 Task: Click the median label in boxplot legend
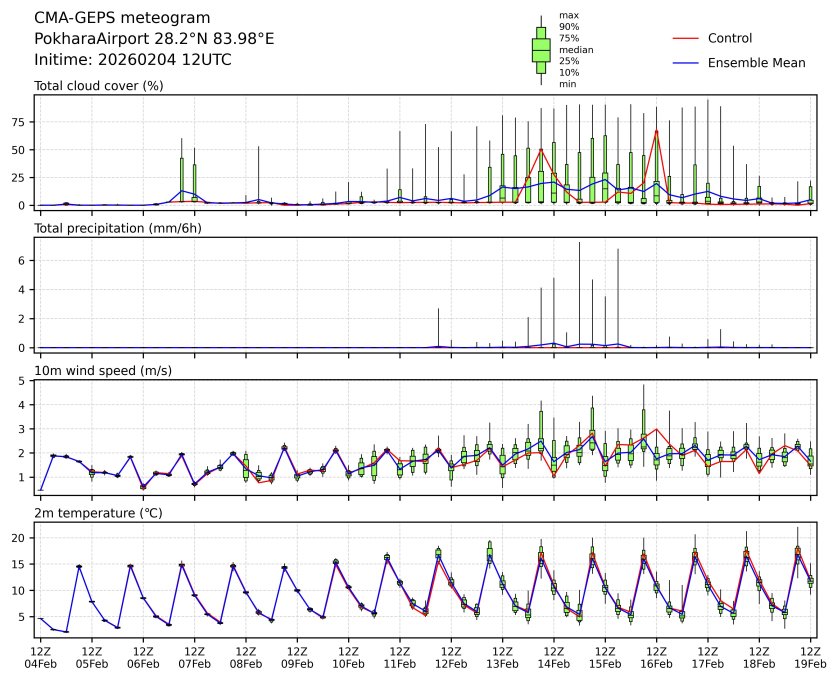click(575, 49)
